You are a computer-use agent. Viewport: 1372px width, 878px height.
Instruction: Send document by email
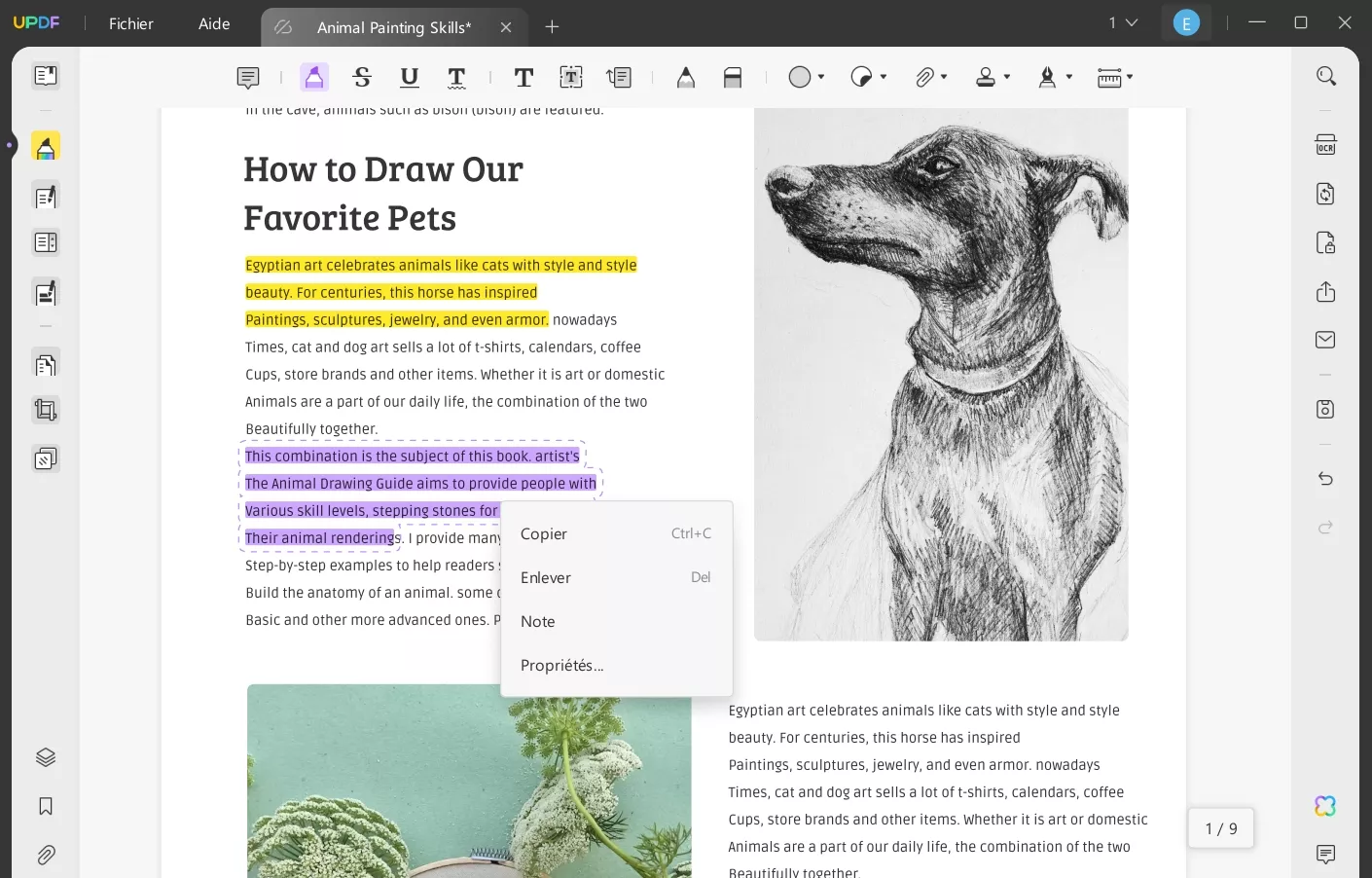point(1325,340)
